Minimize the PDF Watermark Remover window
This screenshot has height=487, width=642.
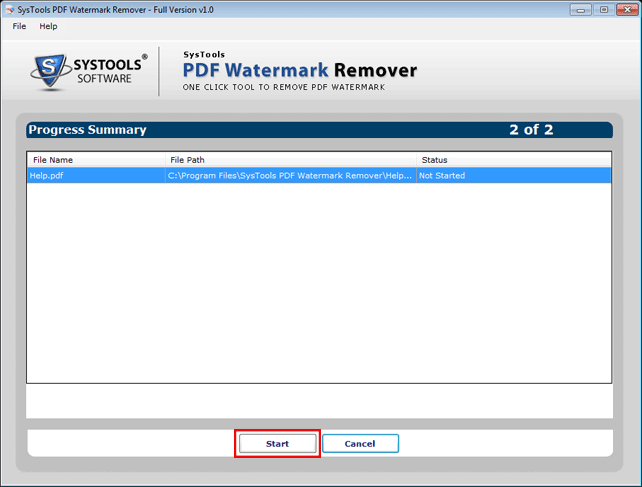pyautogui.click(x=581, y=9)
